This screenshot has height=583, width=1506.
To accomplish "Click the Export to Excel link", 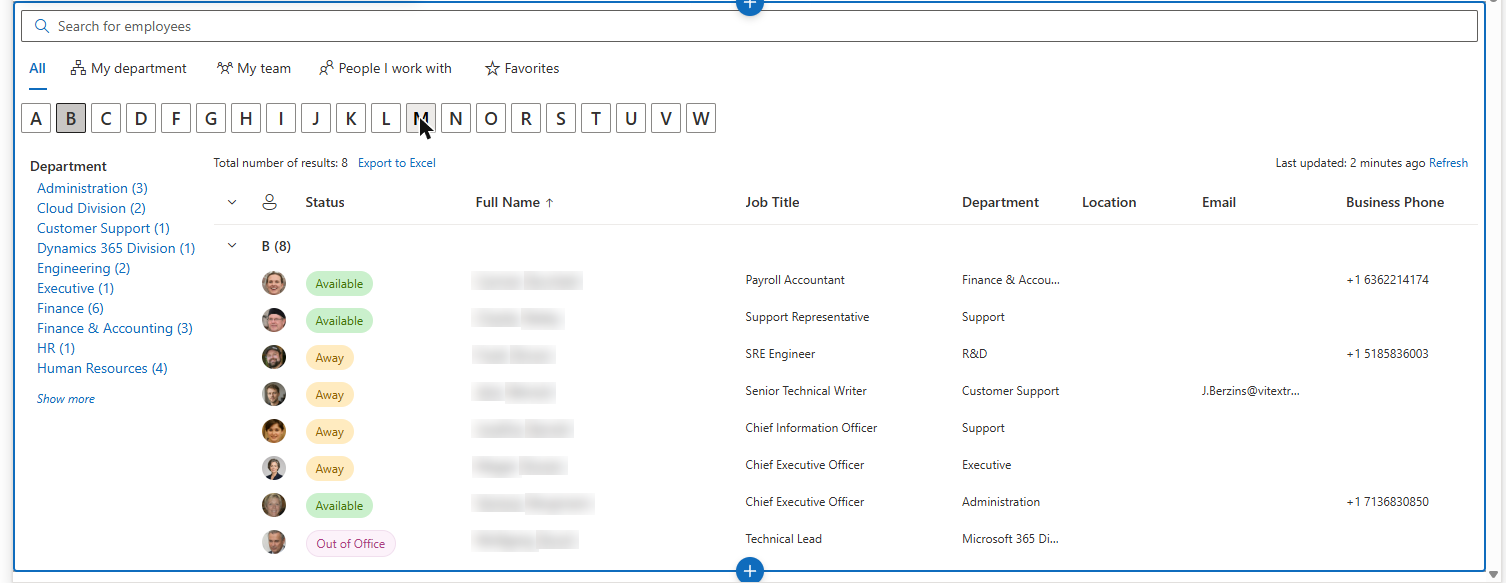I will click(x=397, y=163).
